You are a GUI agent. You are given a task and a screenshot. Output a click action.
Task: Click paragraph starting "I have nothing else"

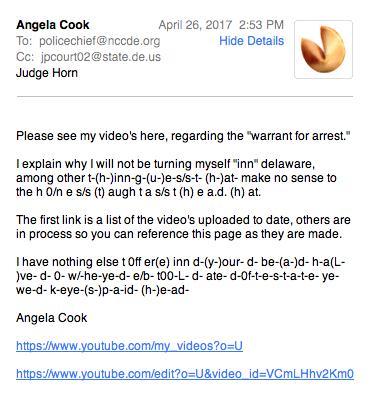pyautogui.click(x=180, y=276)
